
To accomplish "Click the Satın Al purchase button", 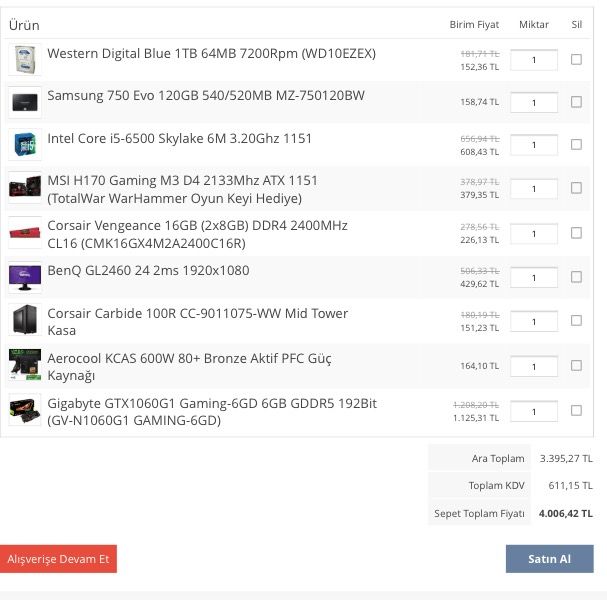I will point(549,559).
